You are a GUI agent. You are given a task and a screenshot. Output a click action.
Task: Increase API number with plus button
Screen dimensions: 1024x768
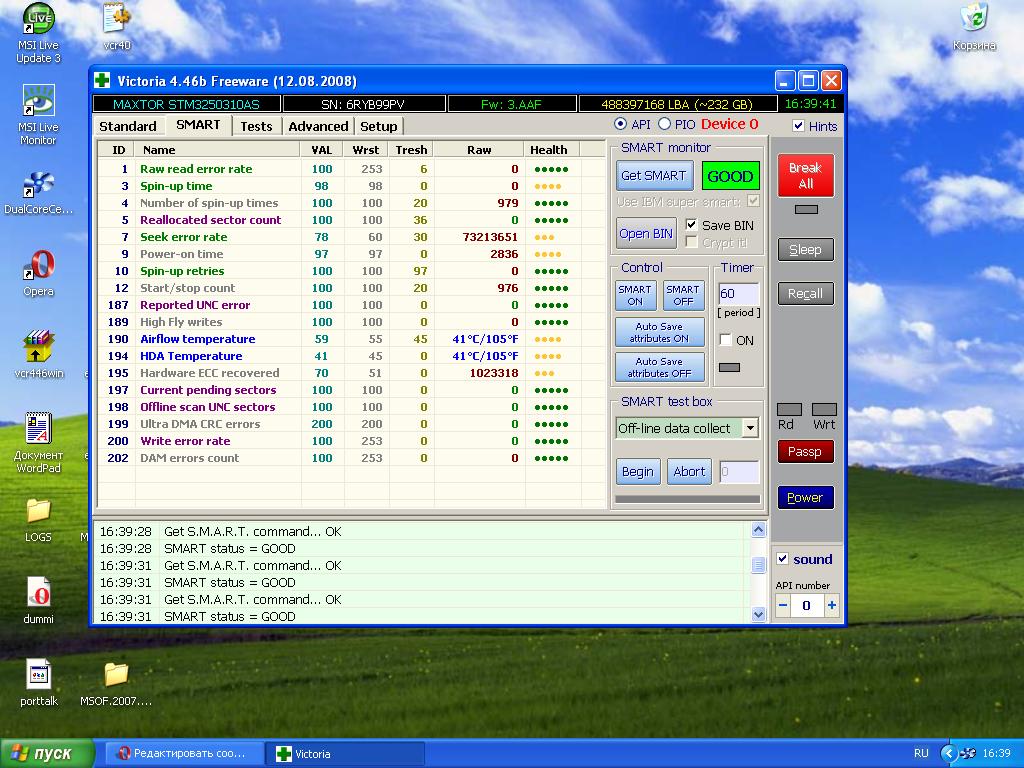[831, 606]
